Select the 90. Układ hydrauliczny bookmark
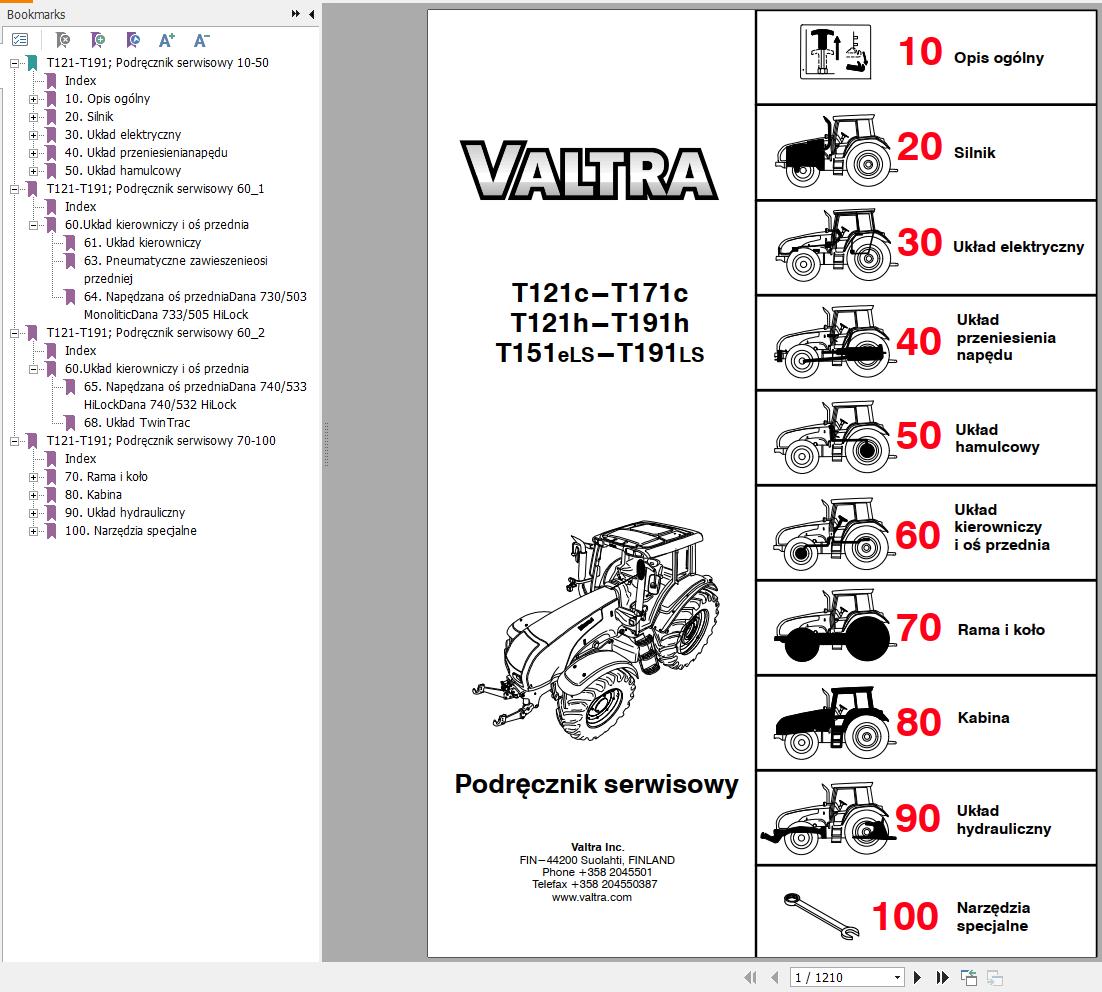The image size is (1102, 992). pos(125,513)
